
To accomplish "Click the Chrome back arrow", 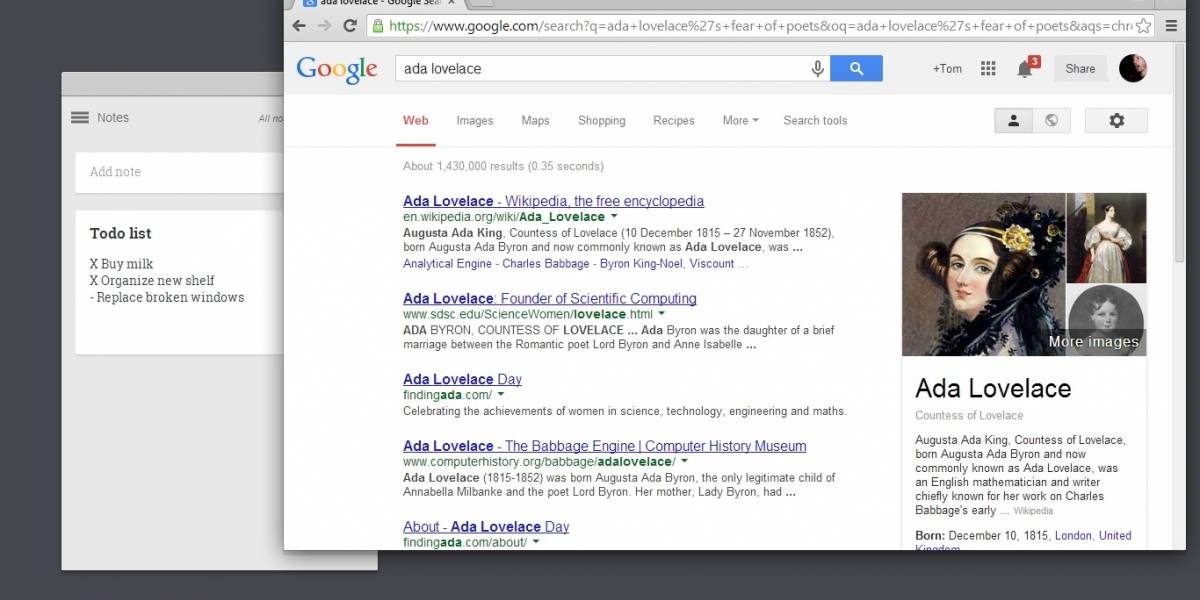I will click(299, 26).
